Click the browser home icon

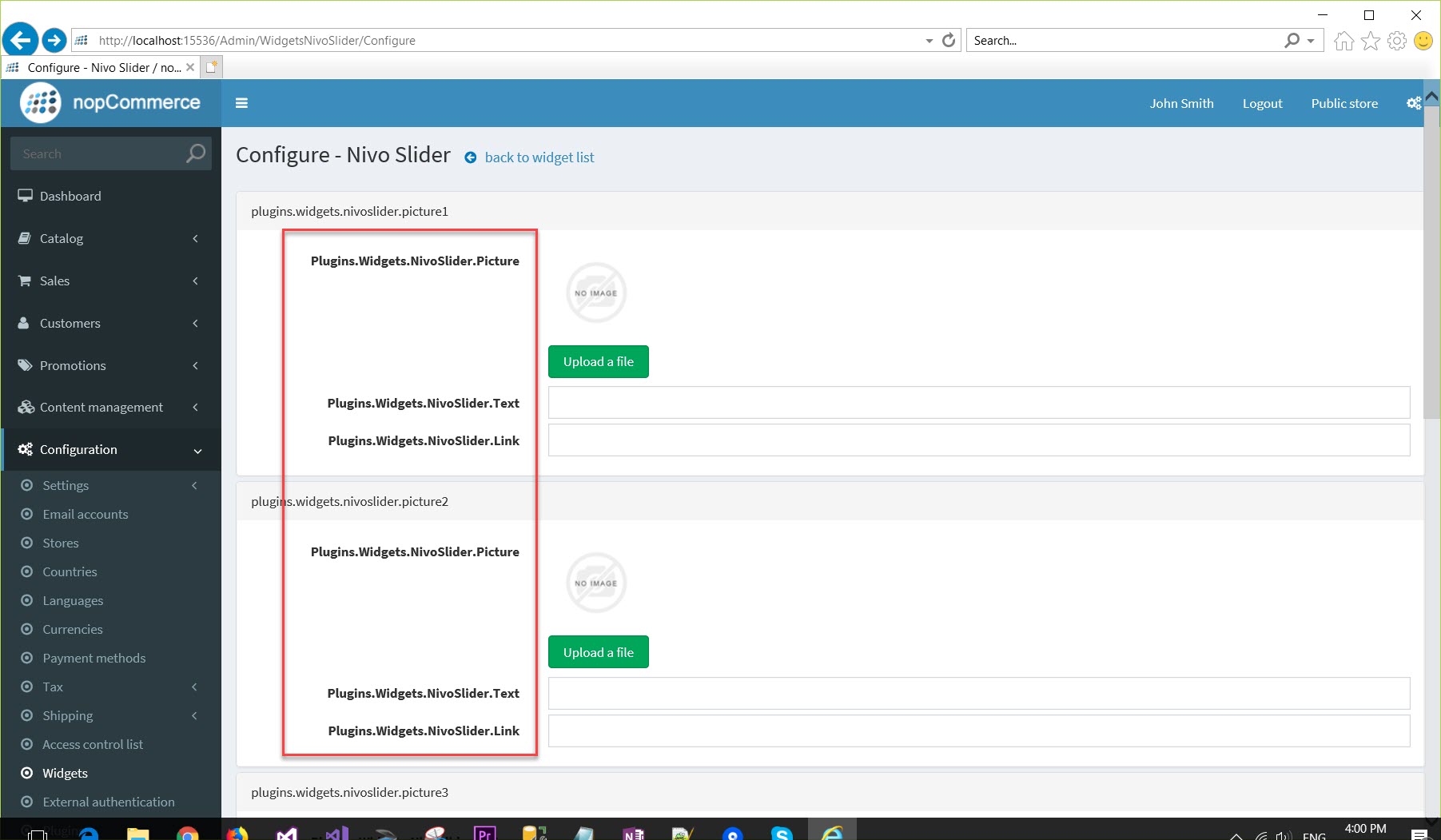1343,40
